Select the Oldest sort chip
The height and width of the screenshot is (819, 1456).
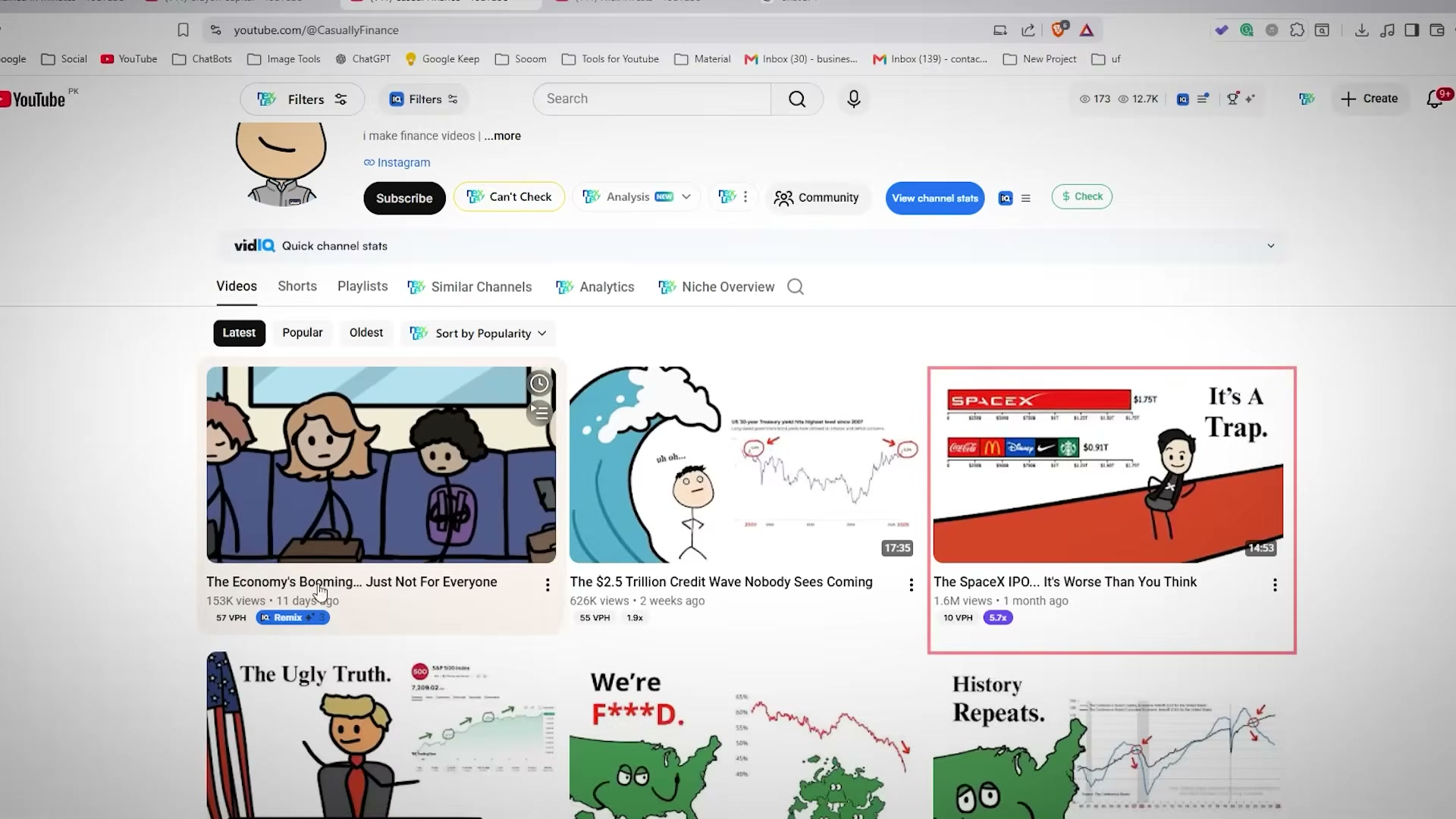366,333
